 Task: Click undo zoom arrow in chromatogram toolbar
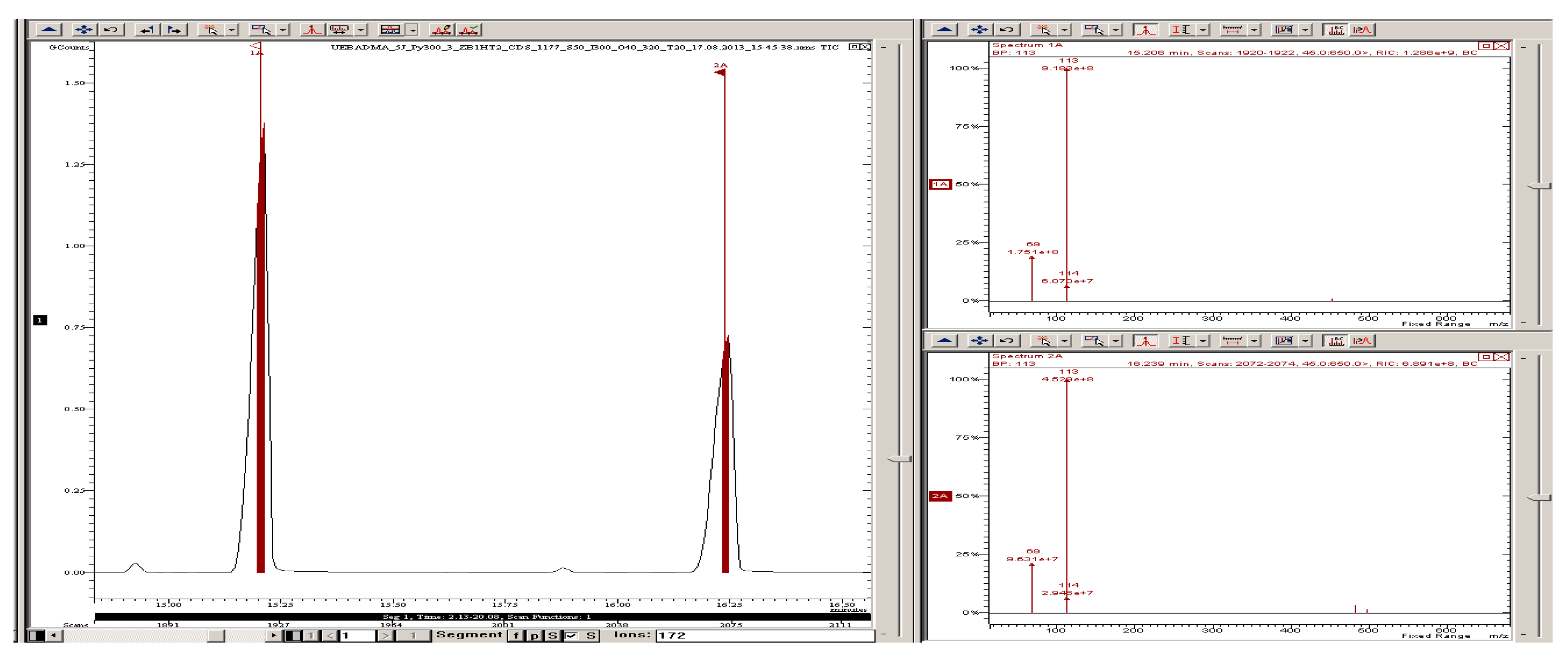click(x=111, y=29)
